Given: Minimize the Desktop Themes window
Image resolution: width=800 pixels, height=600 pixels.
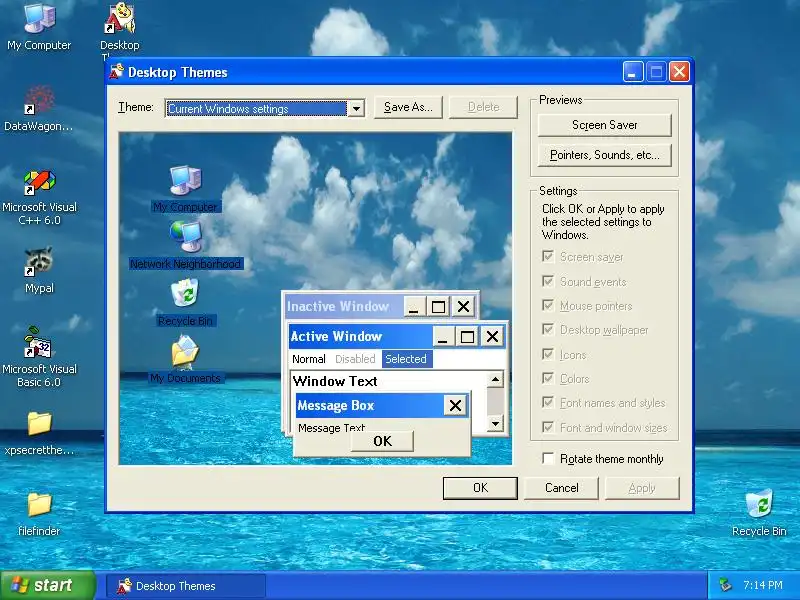Looking at the screenshot, I should (633, 72).
